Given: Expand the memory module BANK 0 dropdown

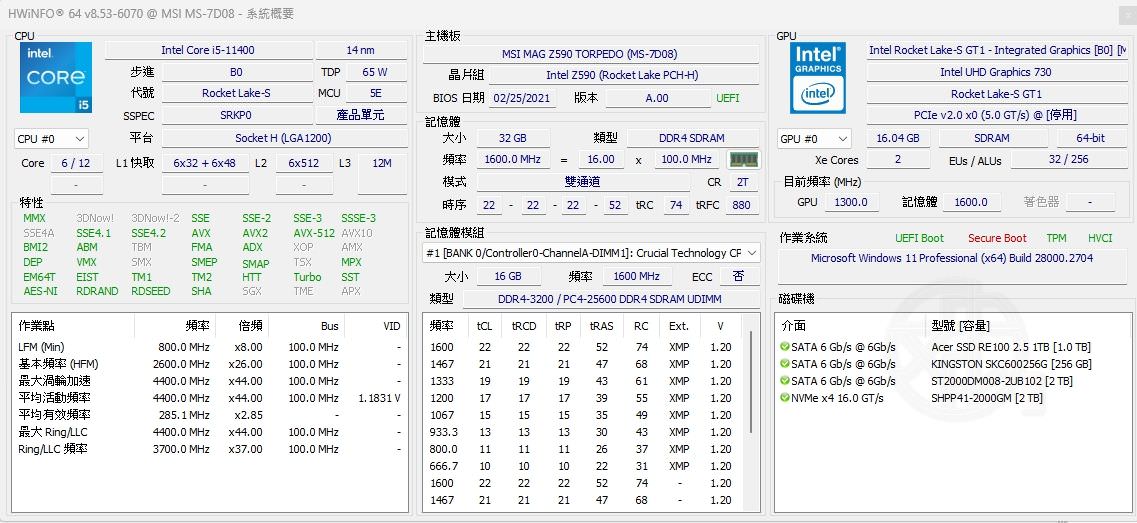Looking at the screenshot, I should (592, 253).
